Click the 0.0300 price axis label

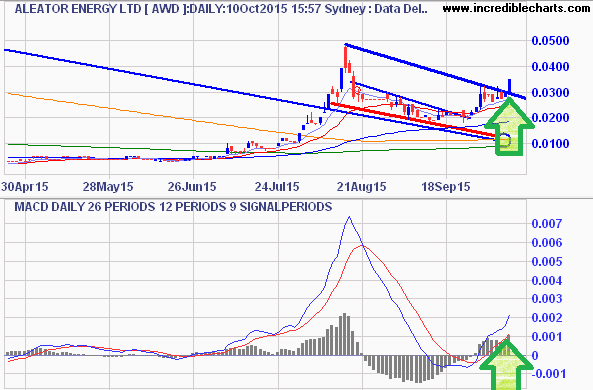(550, 93)
